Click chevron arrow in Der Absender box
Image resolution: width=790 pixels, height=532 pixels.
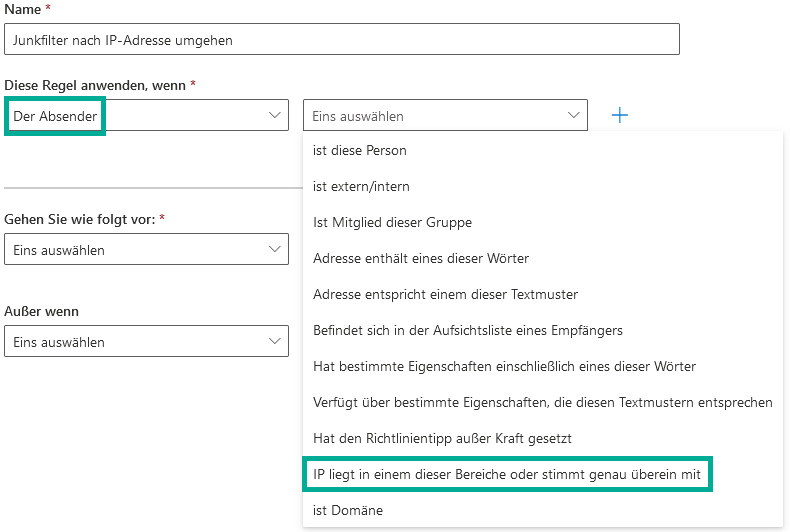275,116
